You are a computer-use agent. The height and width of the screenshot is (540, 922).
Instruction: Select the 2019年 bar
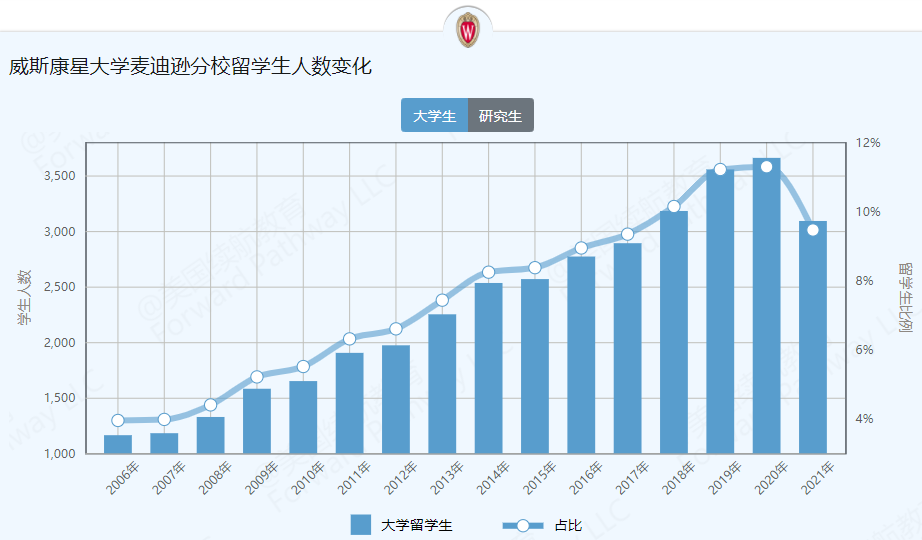720,311
